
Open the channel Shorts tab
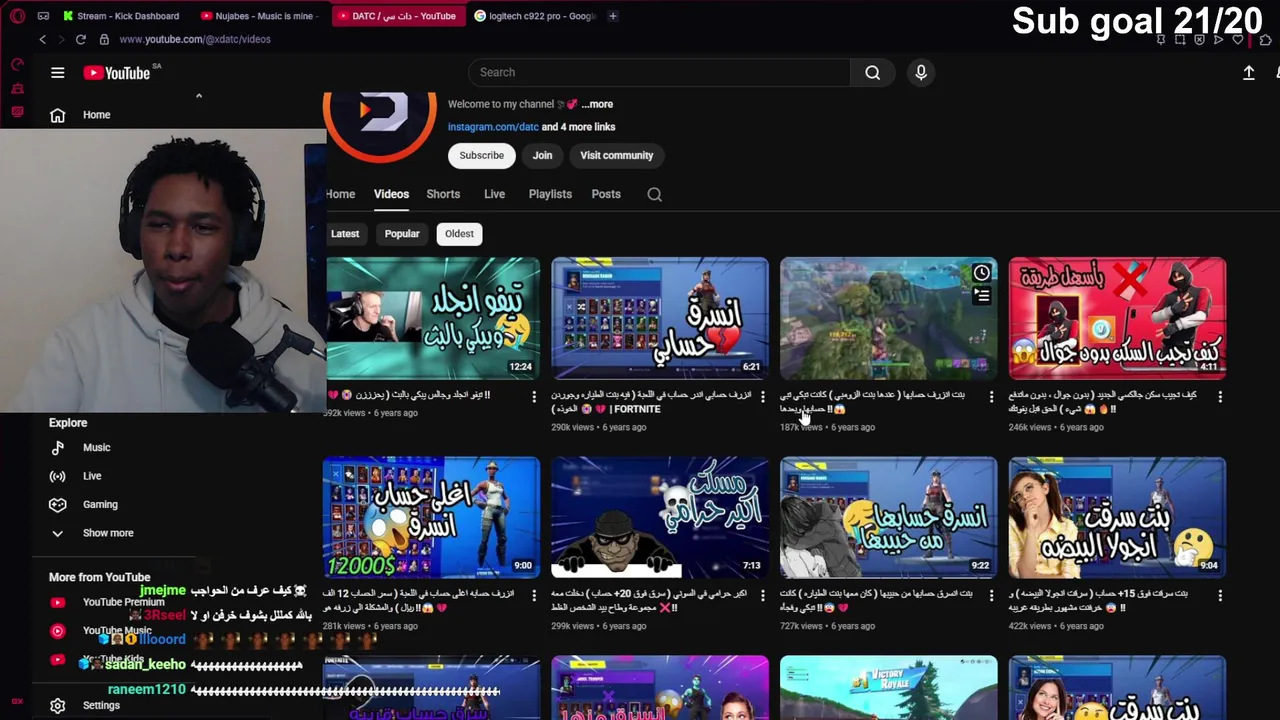[x=443, y=194]
